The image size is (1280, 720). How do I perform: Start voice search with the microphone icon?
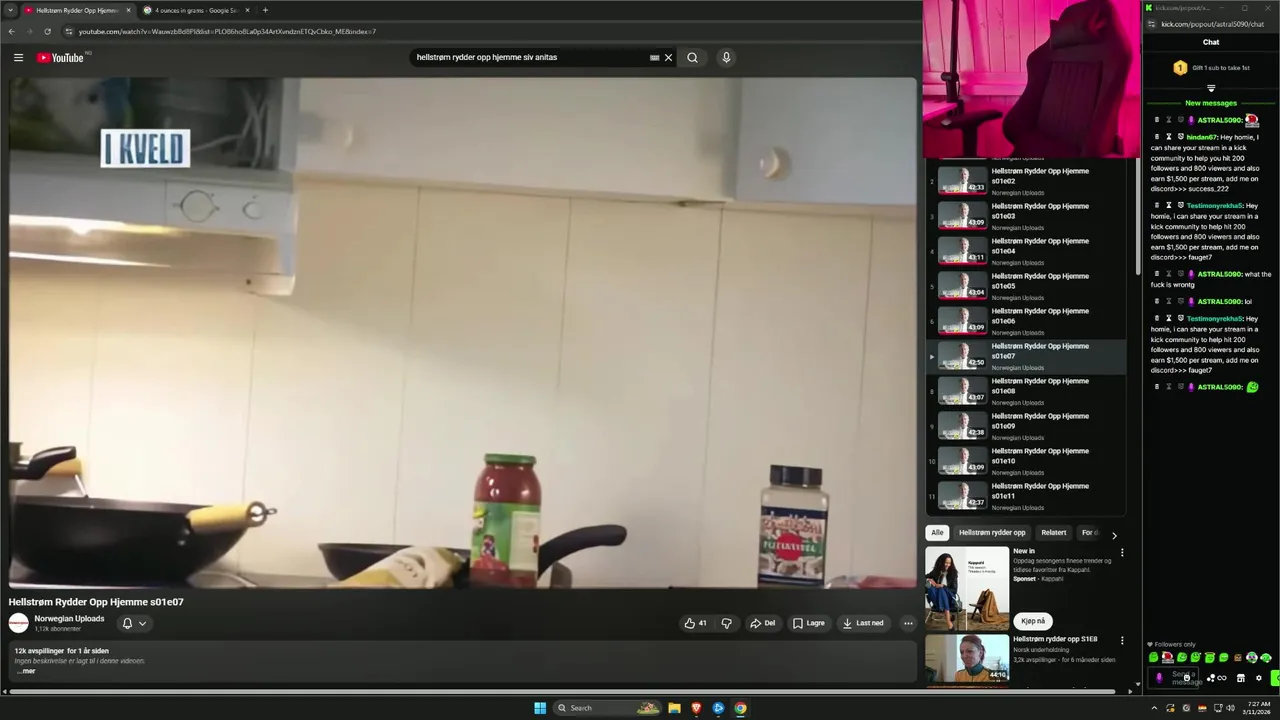click(x=726, y=58)
